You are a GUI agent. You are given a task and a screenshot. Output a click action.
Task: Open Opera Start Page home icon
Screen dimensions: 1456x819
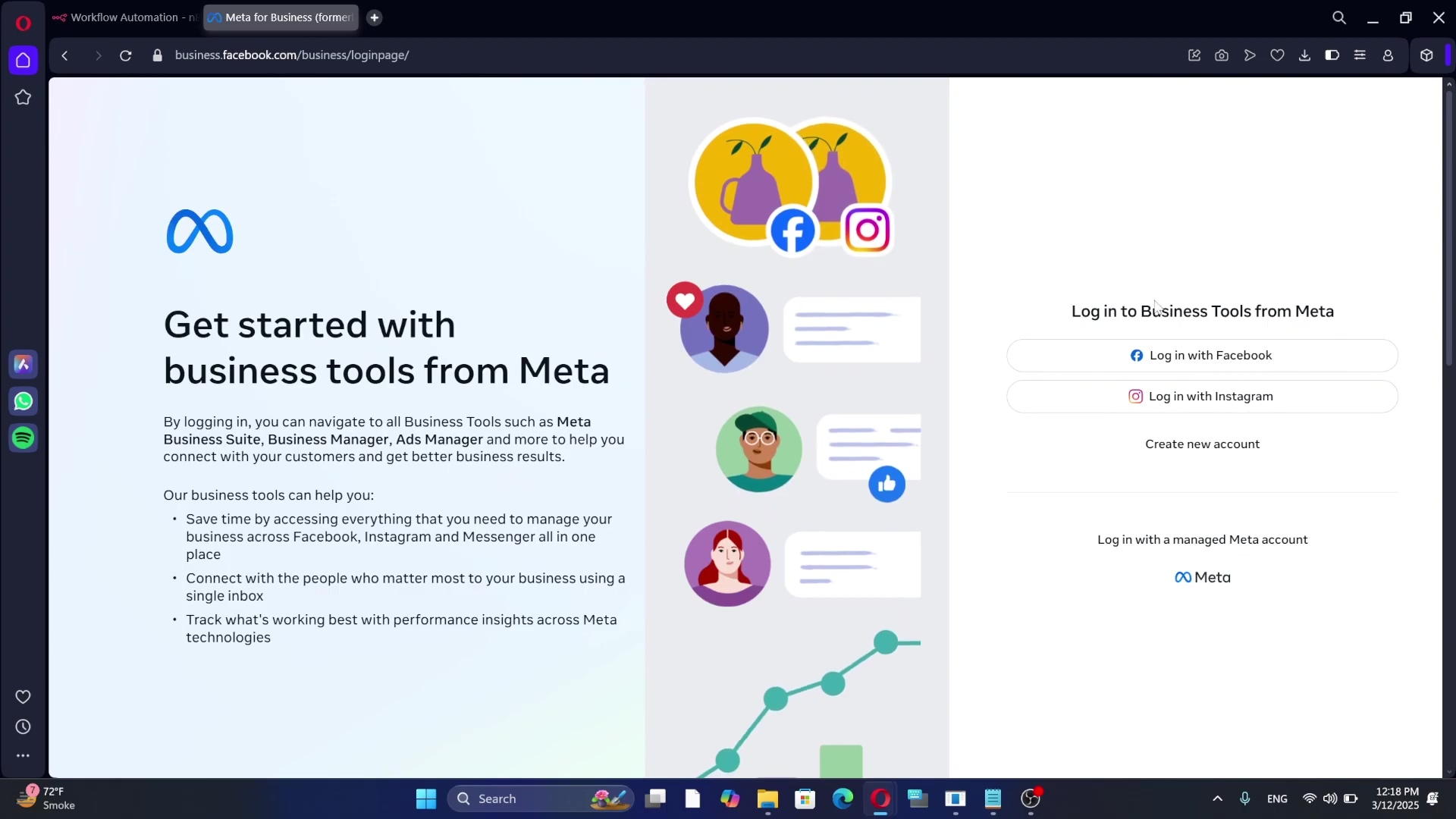point(23,60)
